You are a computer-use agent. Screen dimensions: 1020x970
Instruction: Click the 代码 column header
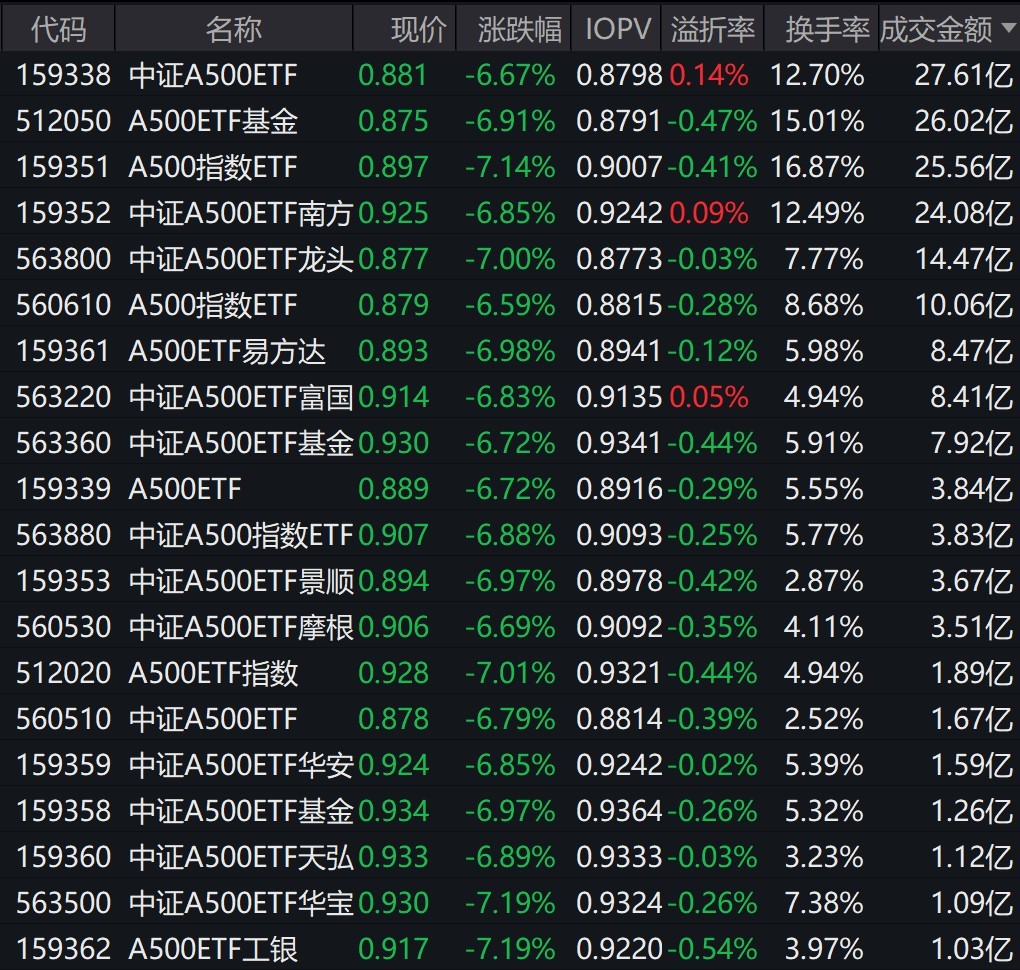pos(58,29)
